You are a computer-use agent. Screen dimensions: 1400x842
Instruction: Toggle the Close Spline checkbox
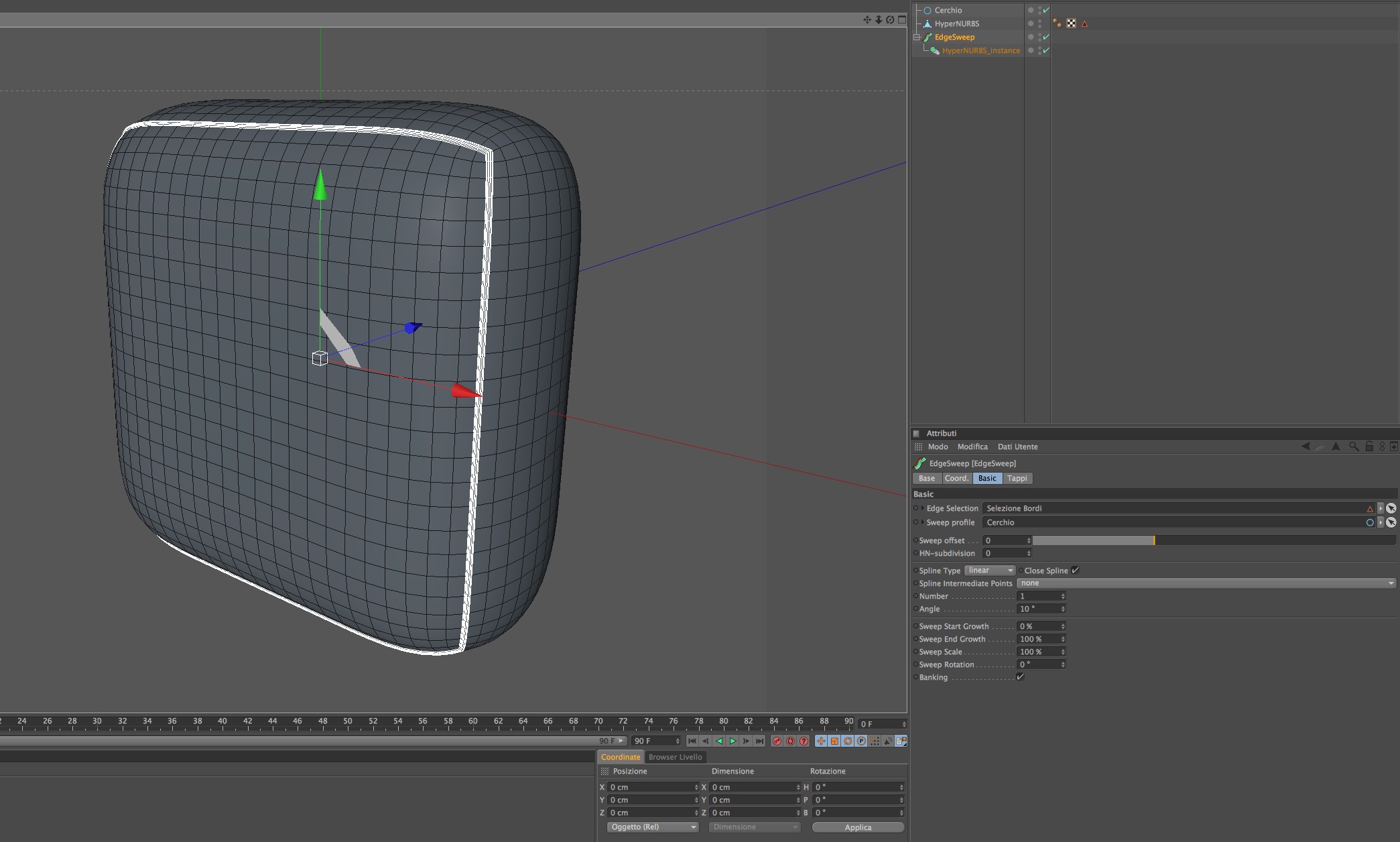1075,570
